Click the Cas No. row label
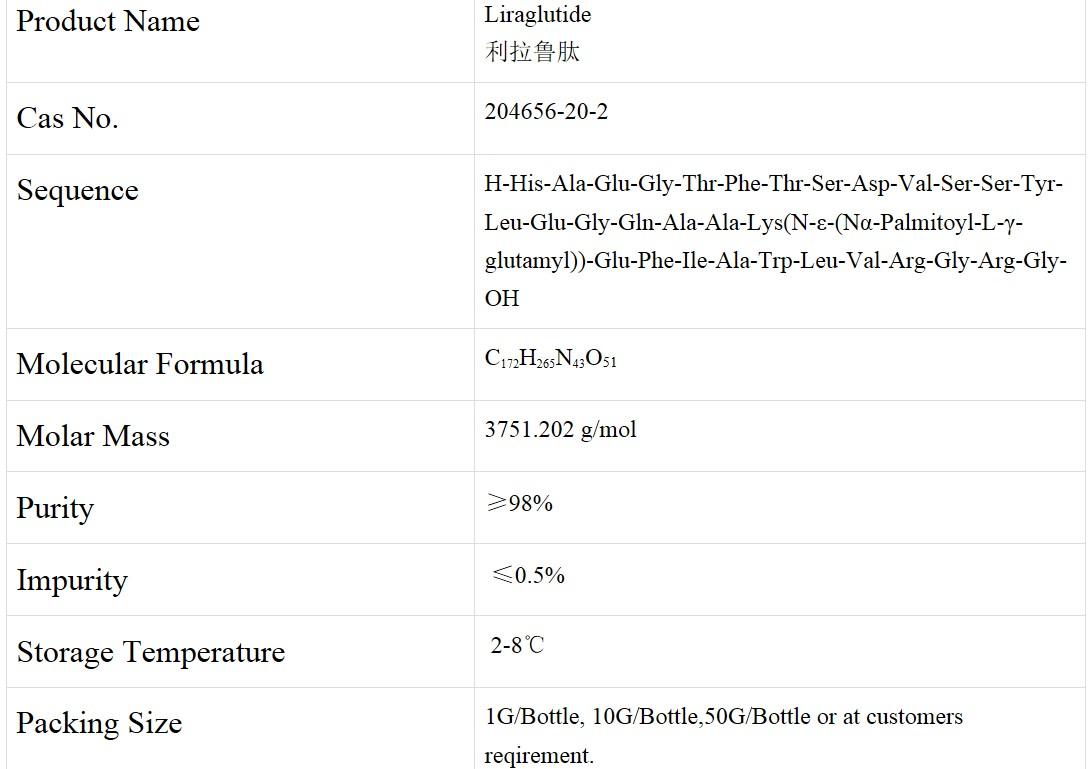The image size is (1088, 769). 68,118
